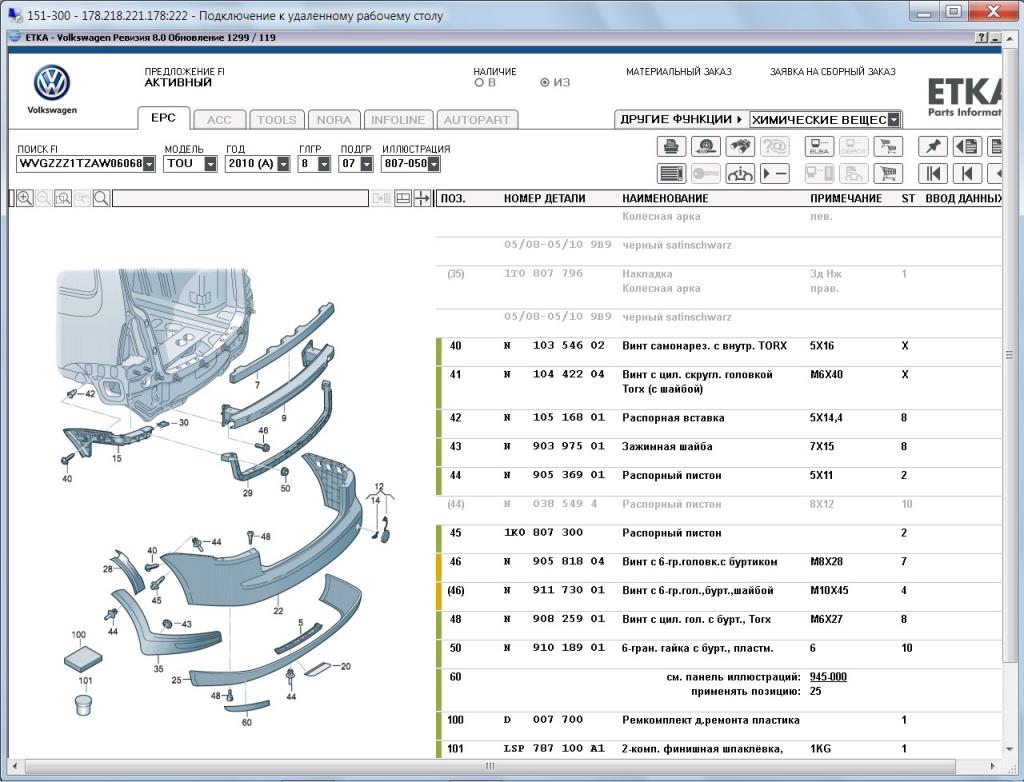This screenshot has height=782, width=1024.
Task: Click the information figure icon
Action: 740,174
